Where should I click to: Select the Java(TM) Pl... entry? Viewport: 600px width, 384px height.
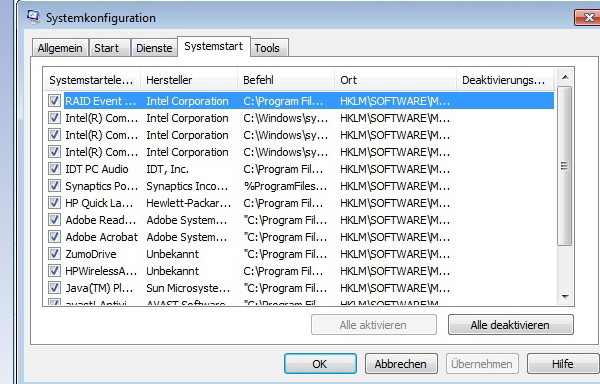coord(99,288)
